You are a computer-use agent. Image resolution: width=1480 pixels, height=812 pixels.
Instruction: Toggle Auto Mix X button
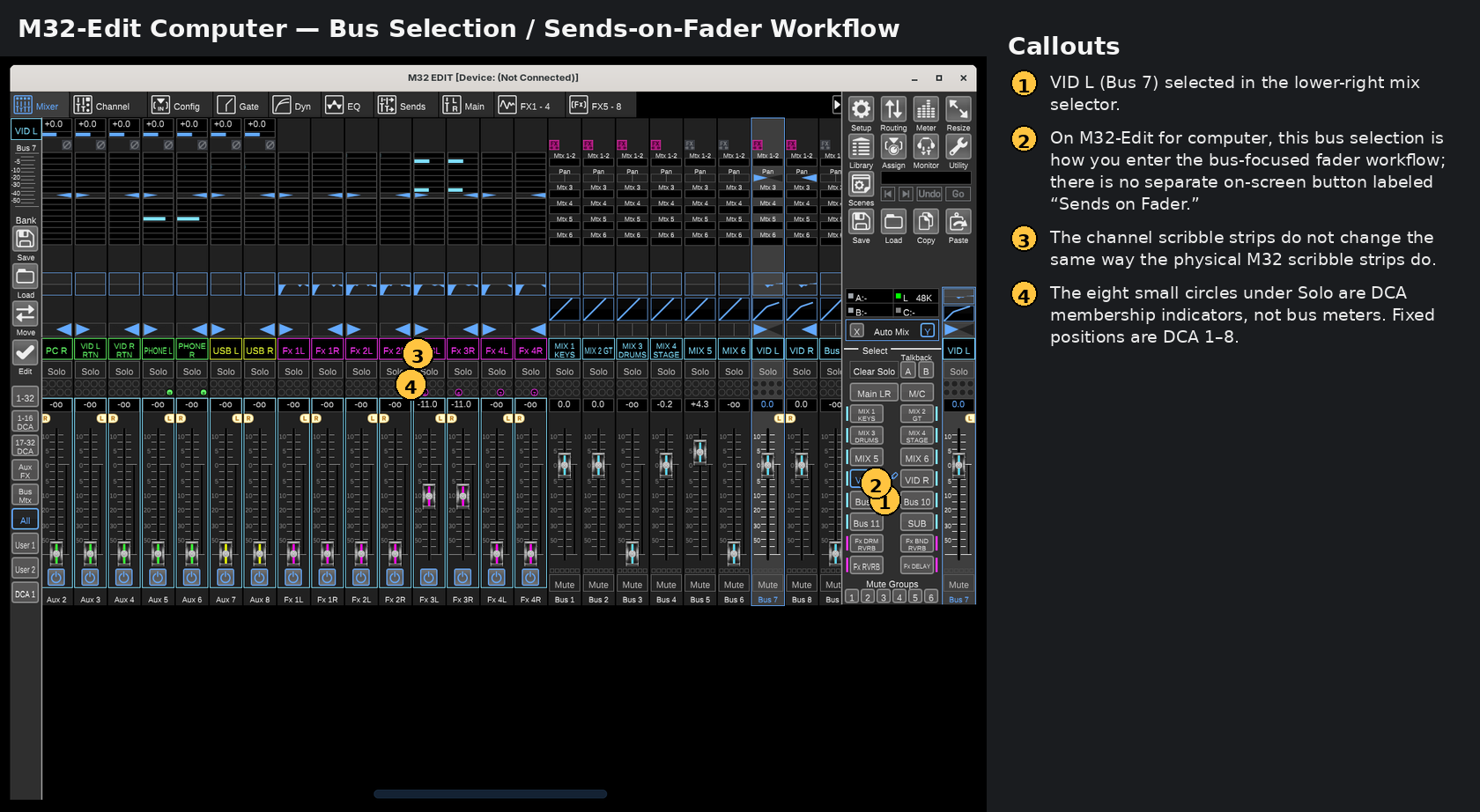[857, 331]
